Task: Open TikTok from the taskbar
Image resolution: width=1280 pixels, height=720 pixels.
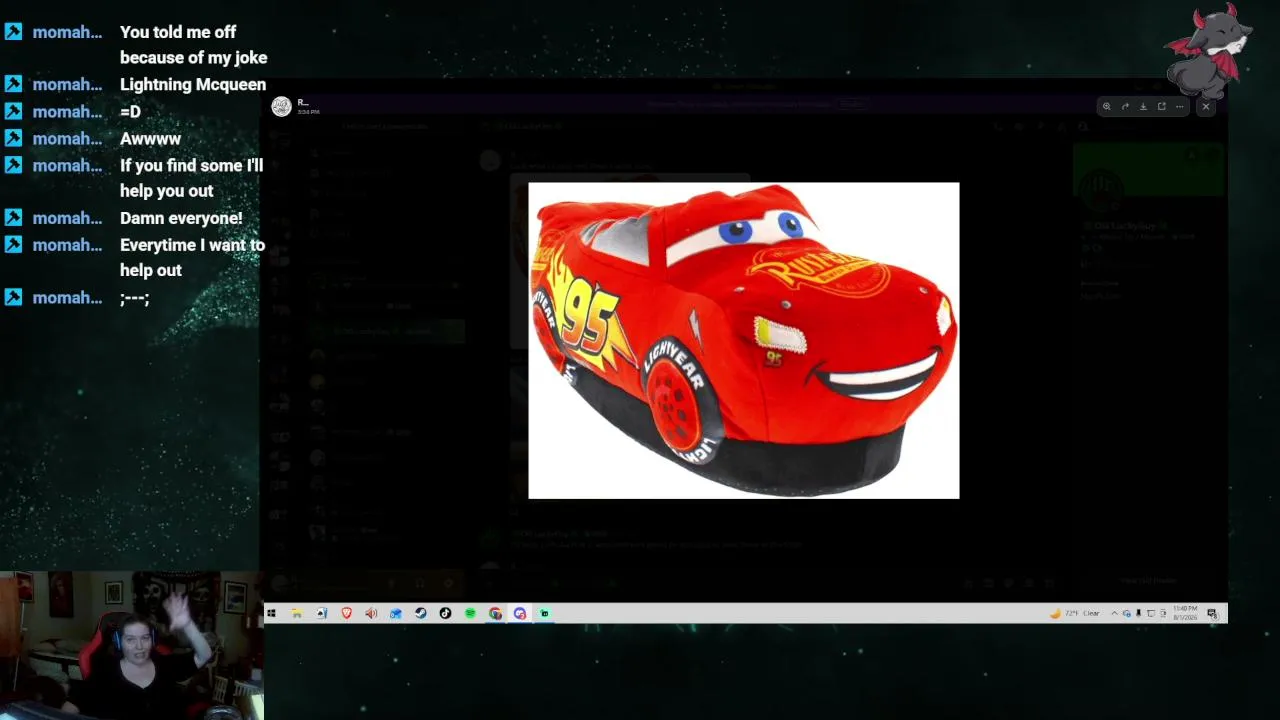Action: click(445, 613)
